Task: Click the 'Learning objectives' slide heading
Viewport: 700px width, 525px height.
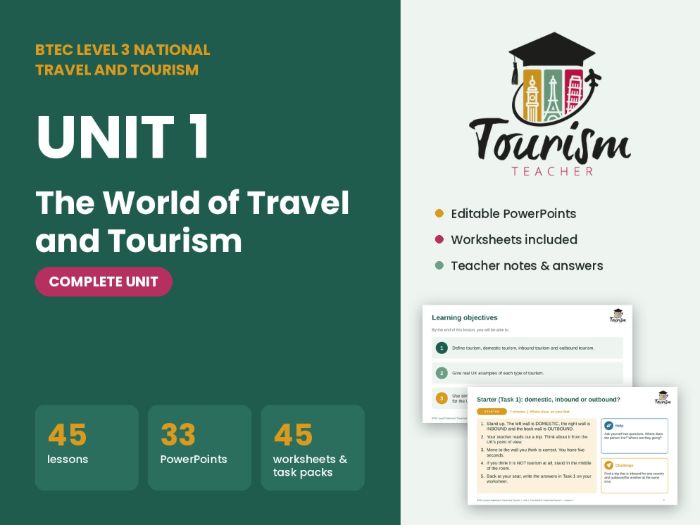Action: coord(464,318)
